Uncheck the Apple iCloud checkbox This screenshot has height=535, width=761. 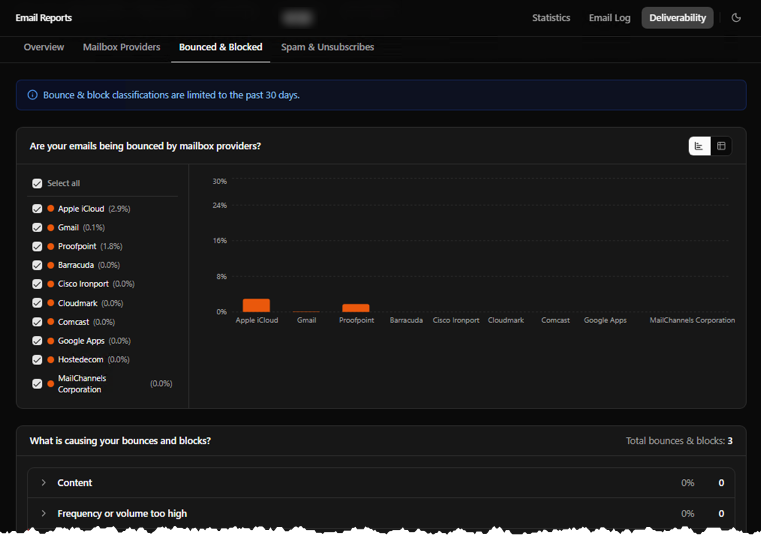[x=37, y=209]
